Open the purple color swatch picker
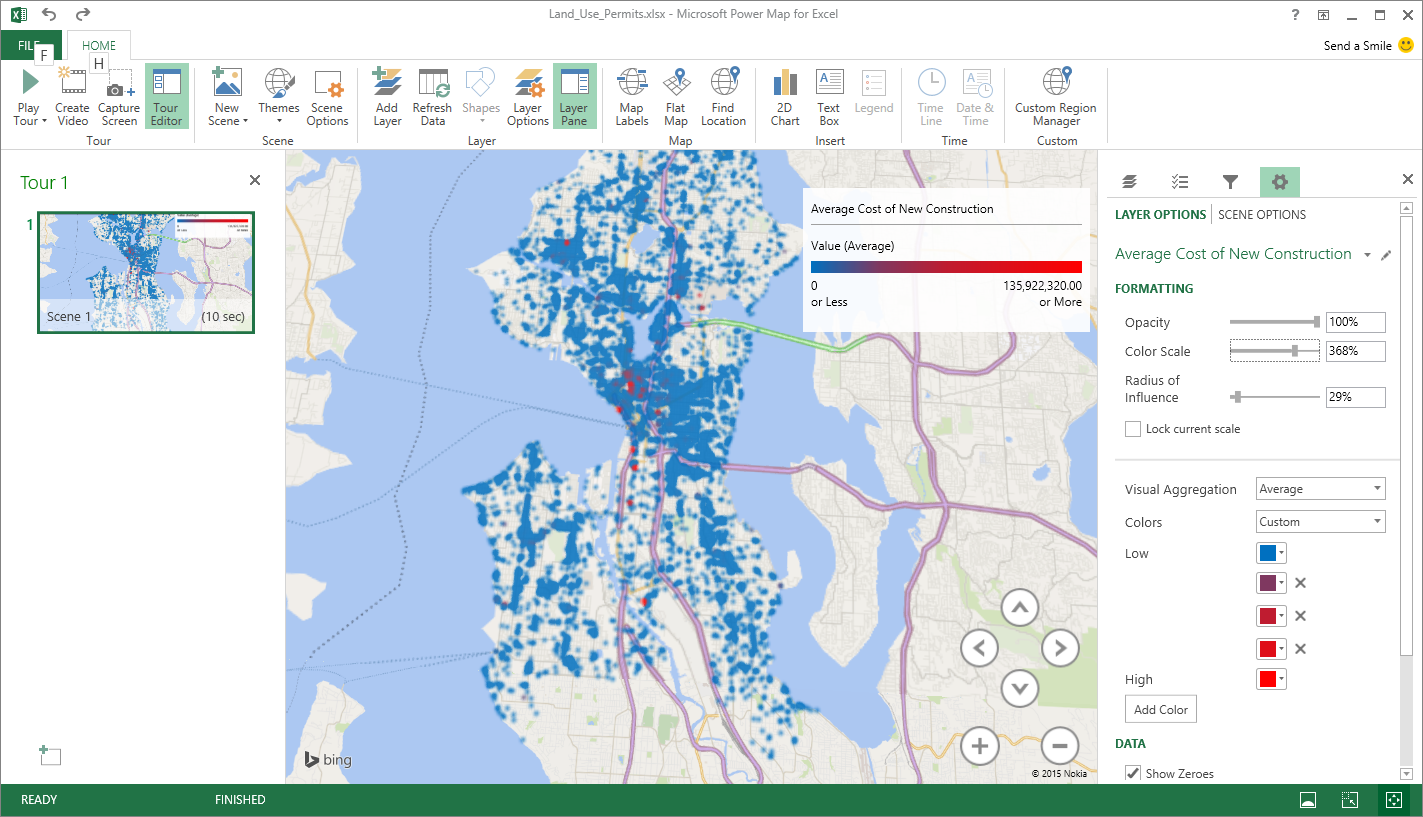Viewport: 1423px width, 817px height. point(1271,583)
